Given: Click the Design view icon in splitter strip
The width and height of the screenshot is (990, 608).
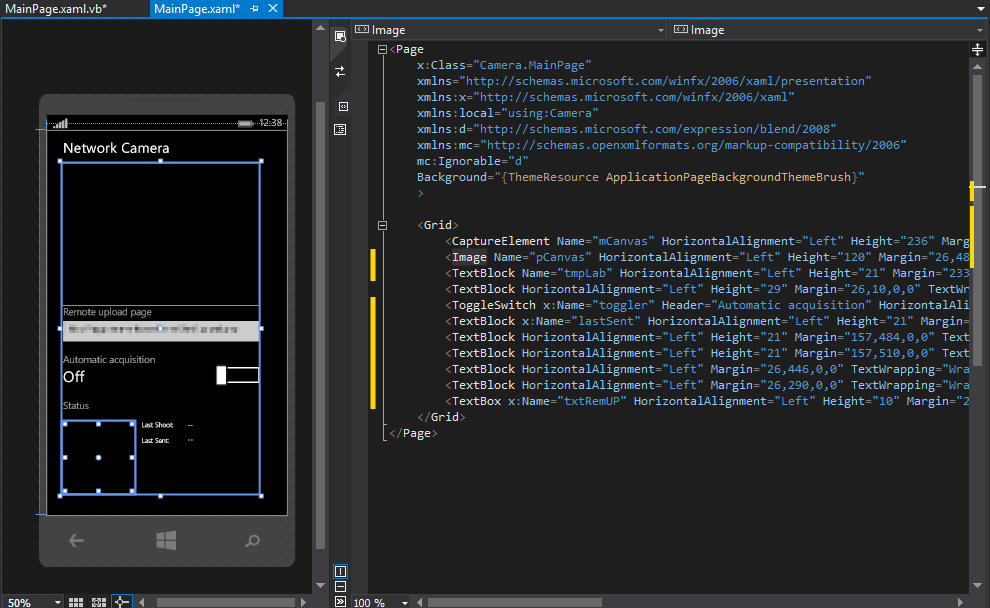Looking at the screenshot, I should [x=340, y=36].
